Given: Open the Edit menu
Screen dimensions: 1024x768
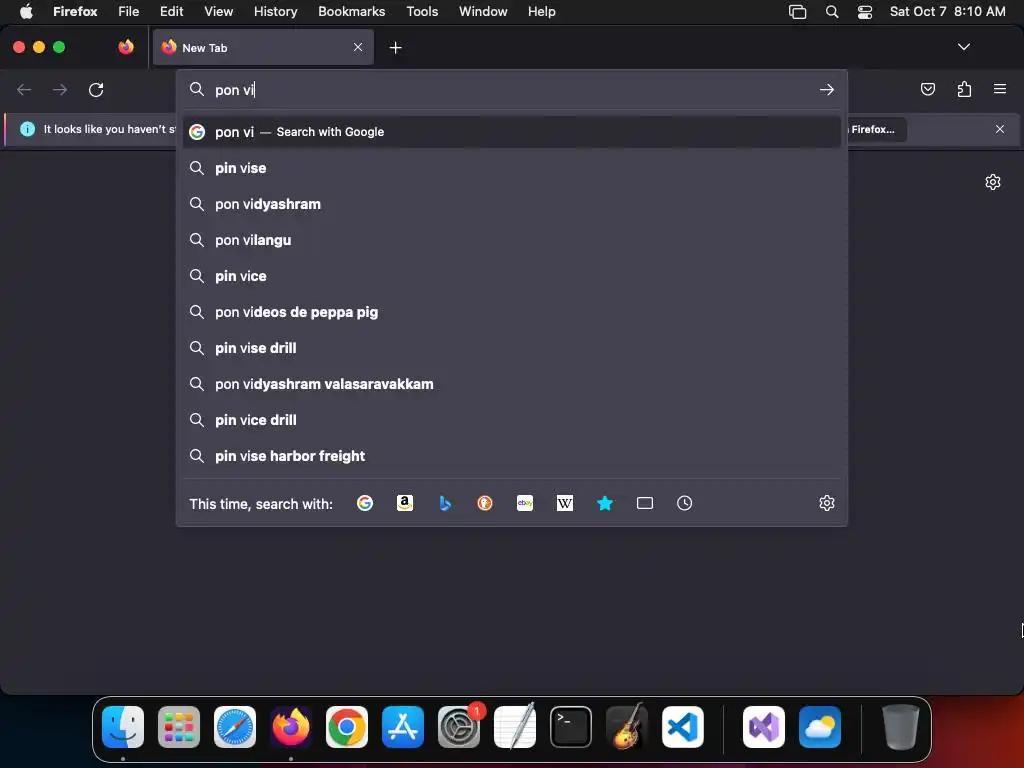Looking at the screenshot, I should [171, 11].
